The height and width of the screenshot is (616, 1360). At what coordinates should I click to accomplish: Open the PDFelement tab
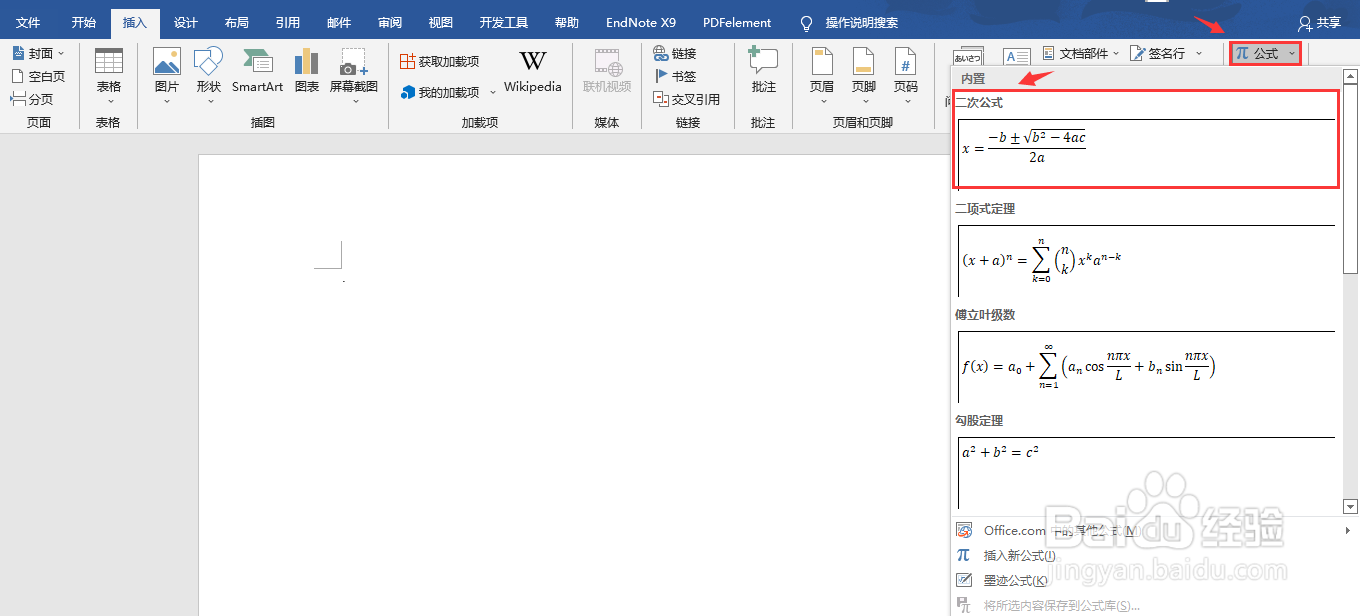click(737, 22)
